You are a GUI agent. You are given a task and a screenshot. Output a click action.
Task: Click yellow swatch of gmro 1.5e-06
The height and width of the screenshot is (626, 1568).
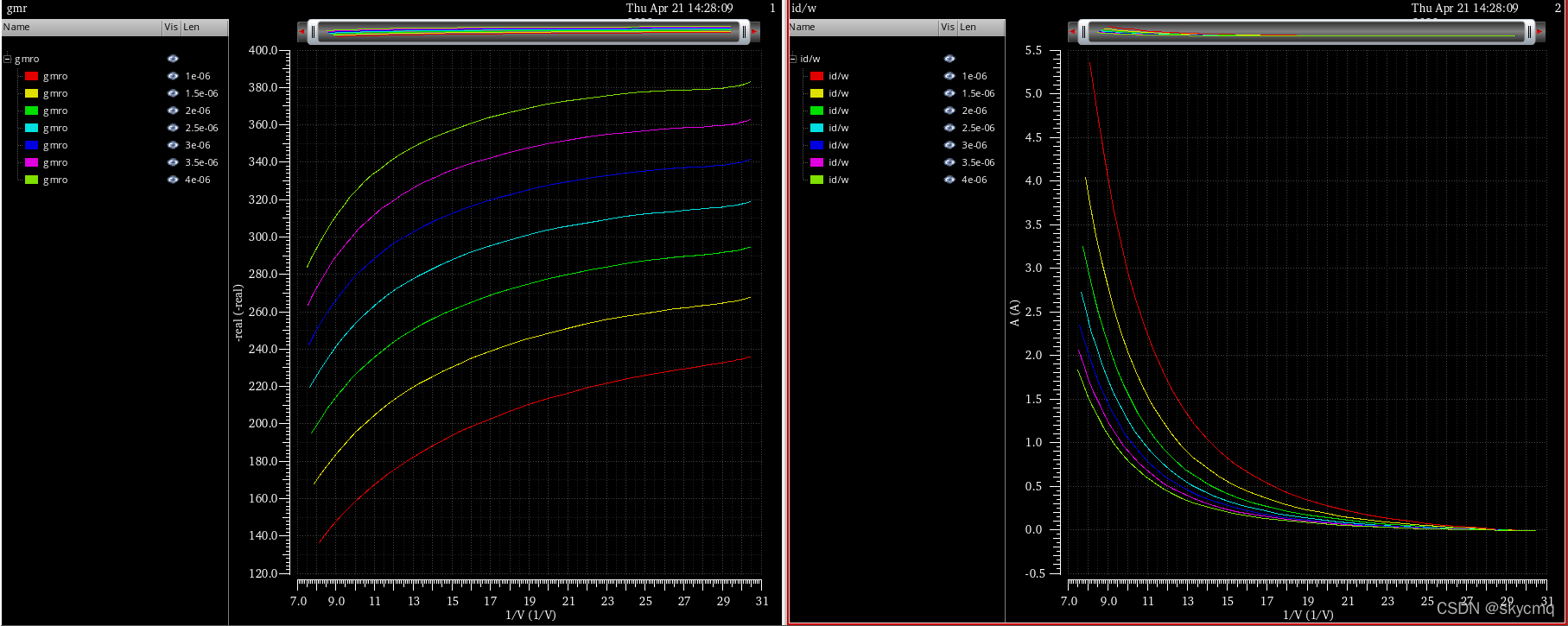tap(31, 93)
